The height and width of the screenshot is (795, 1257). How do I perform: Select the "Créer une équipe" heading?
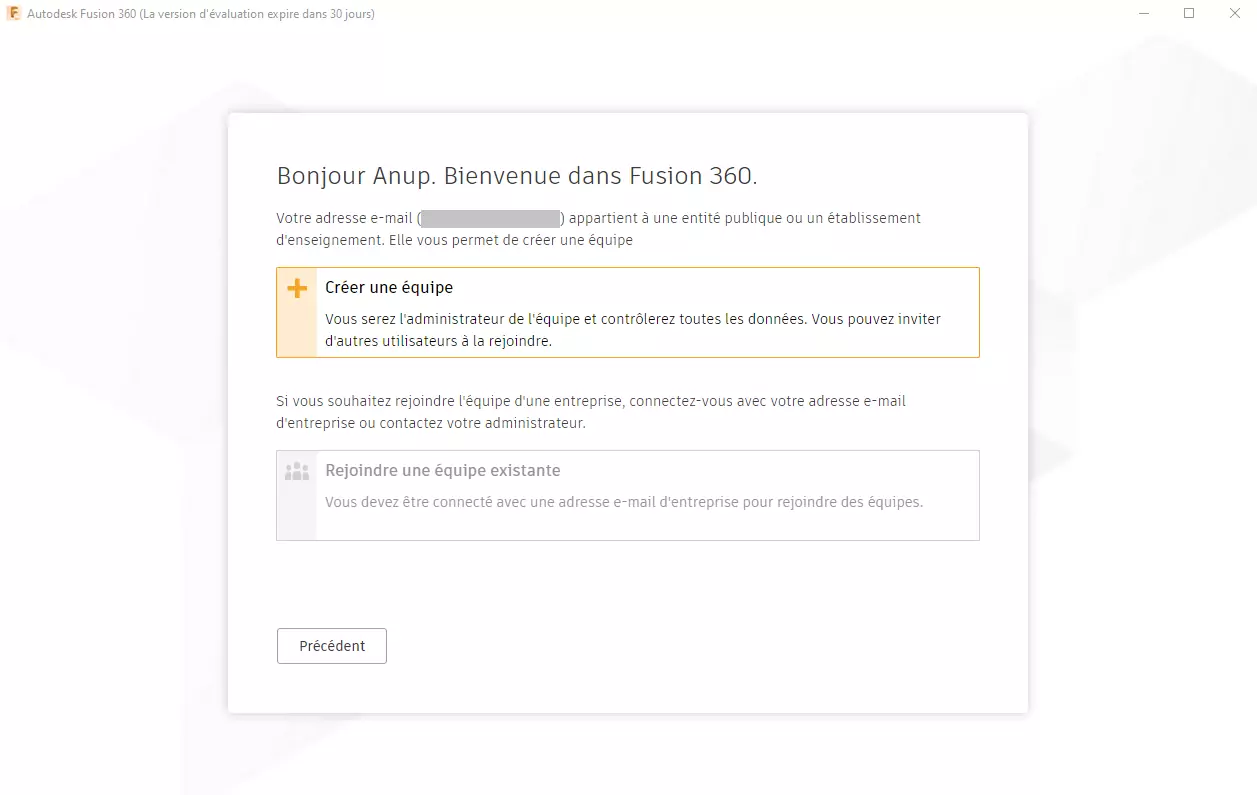(389, 288)
